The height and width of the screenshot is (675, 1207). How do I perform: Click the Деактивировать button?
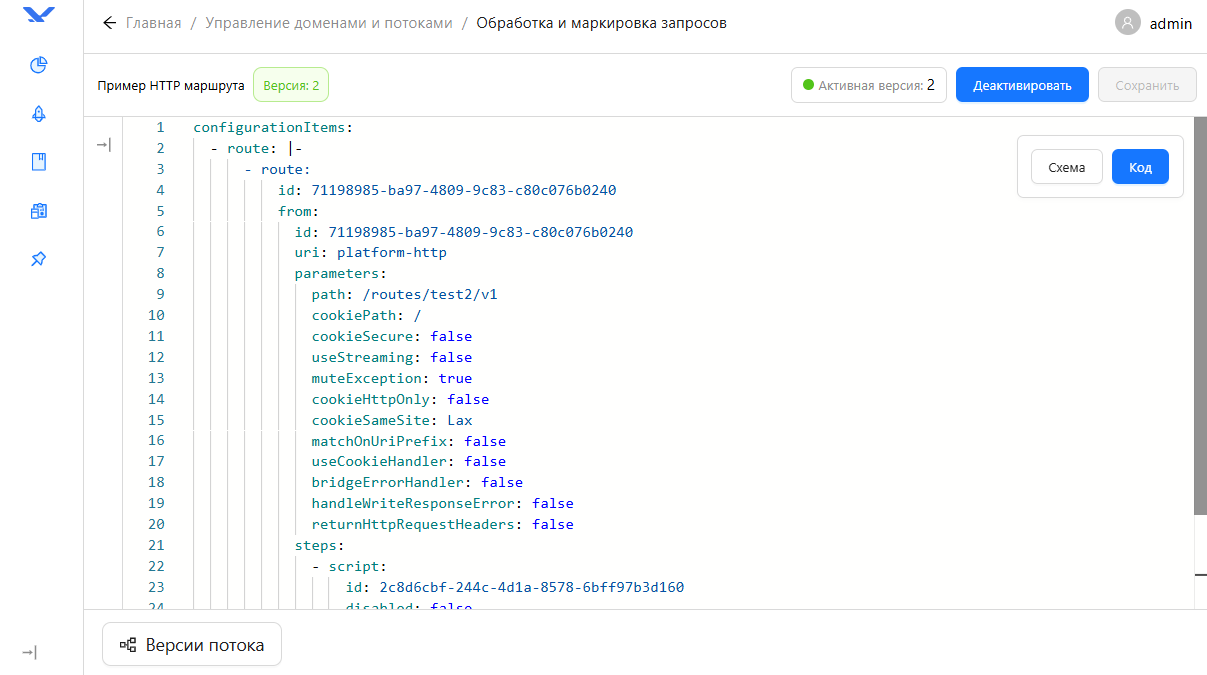tap(1021, 85)
